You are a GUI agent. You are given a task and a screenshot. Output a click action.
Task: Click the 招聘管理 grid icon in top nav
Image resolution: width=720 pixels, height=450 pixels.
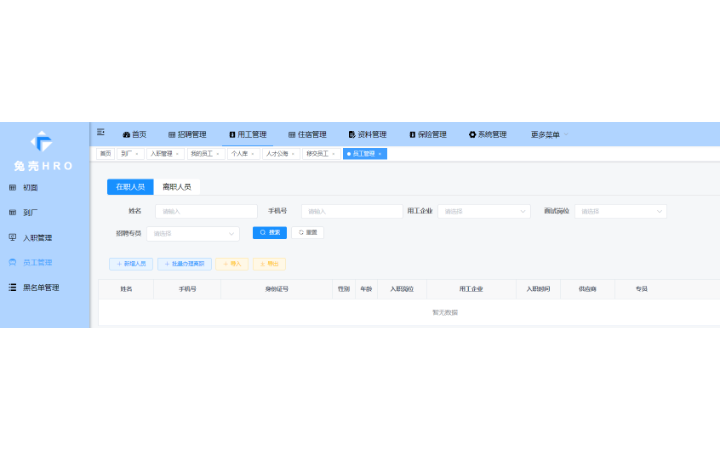172,135
